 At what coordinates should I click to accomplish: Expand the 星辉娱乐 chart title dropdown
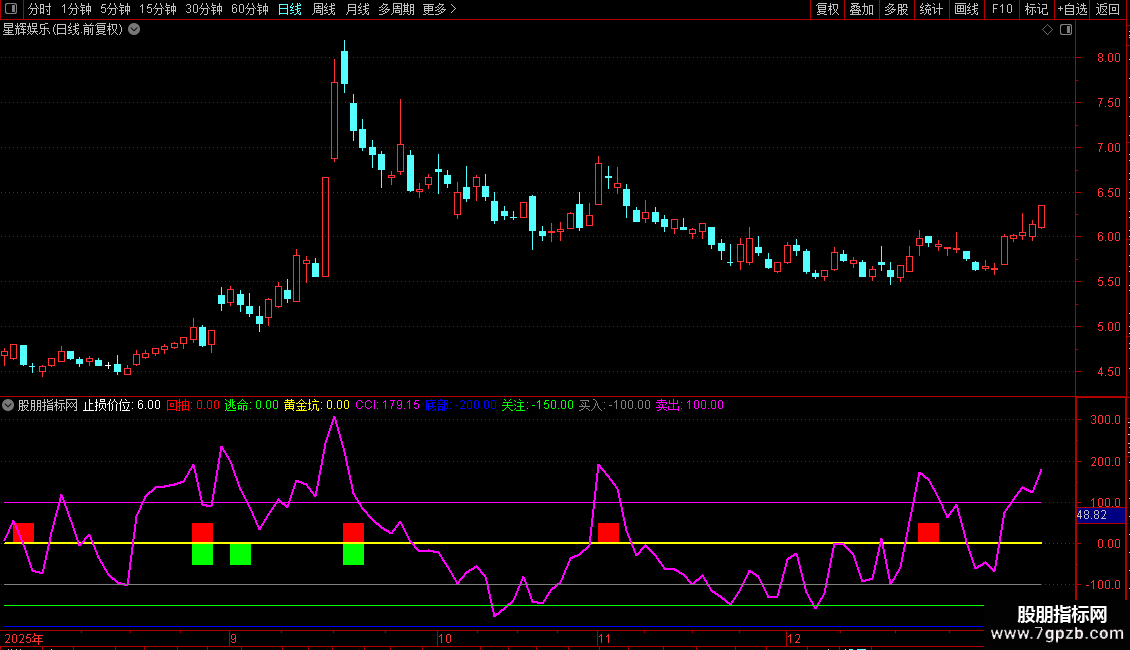(134, 29)
